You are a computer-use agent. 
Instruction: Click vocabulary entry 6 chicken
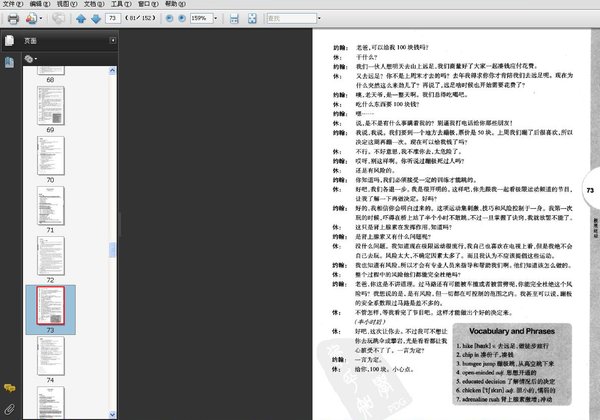point(505,390)
